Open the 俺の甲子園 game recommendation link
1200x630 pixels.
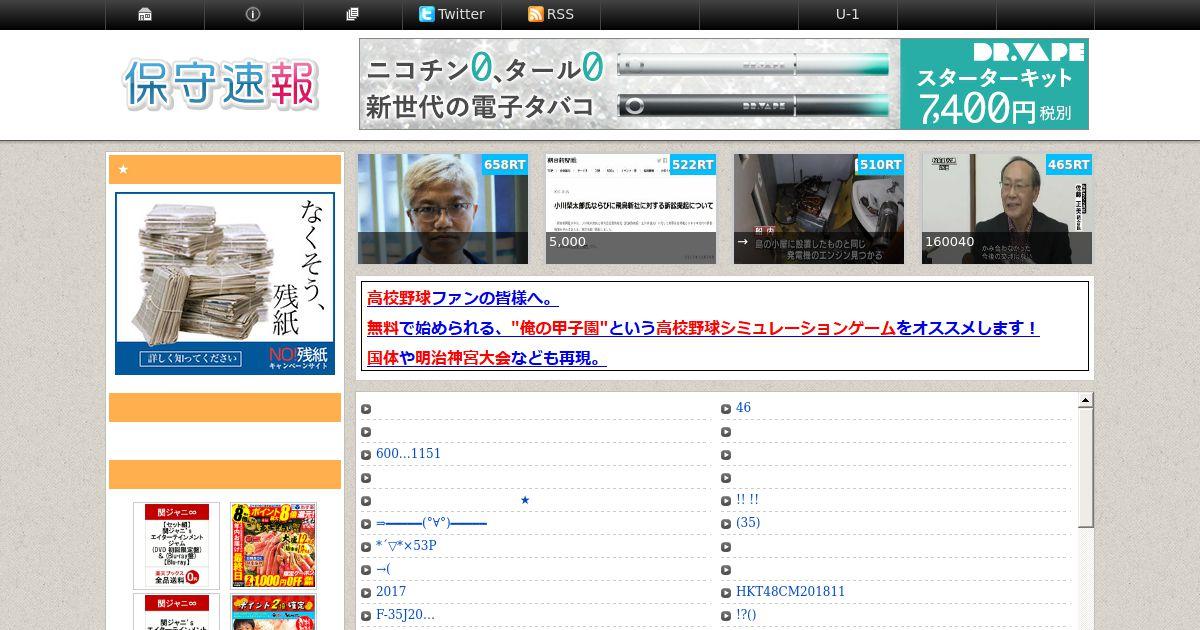pyautogui.click(x=703, y=328)
